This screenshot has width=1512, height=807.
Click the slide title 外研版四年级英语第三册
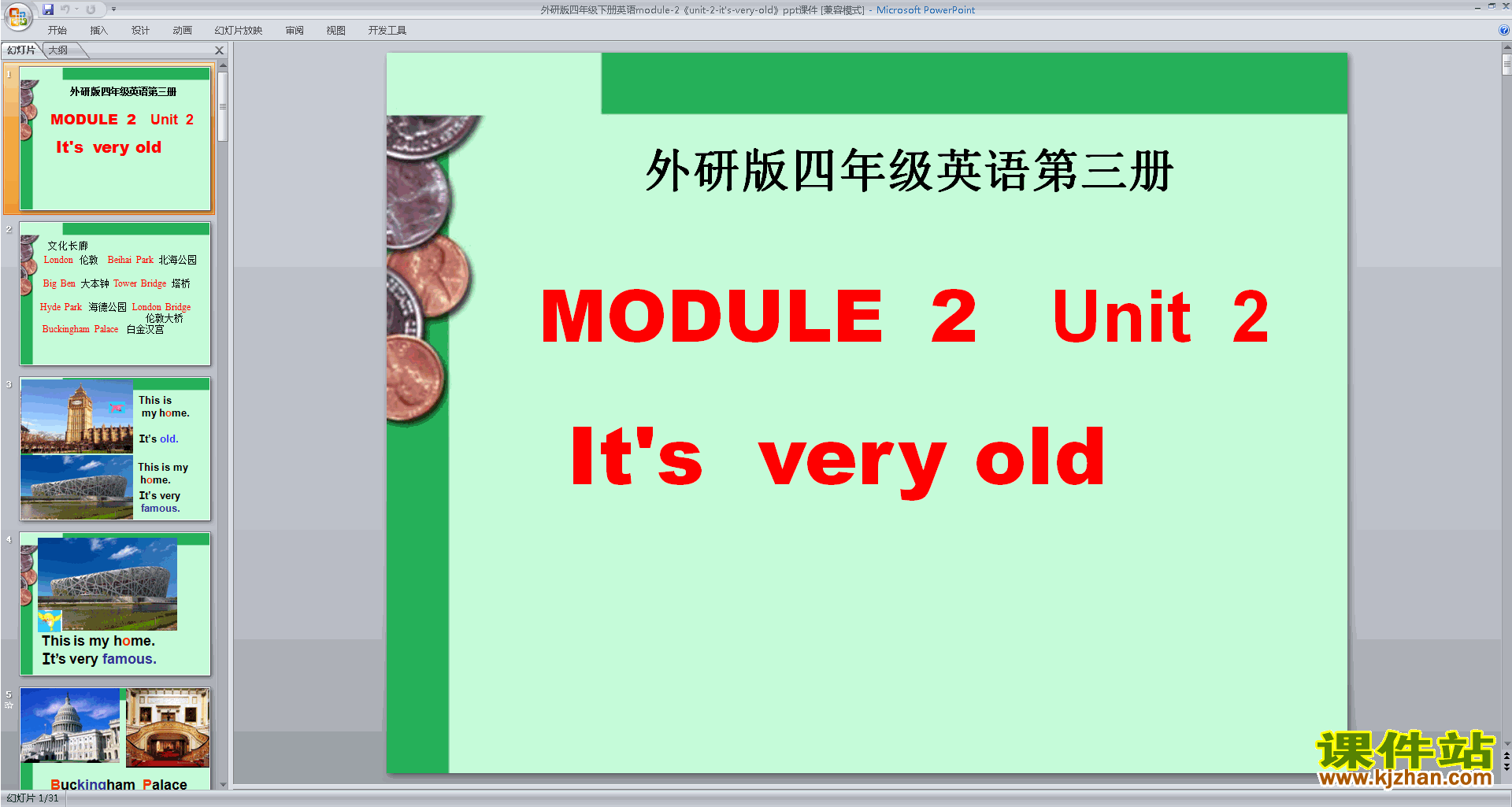(910, 171)
